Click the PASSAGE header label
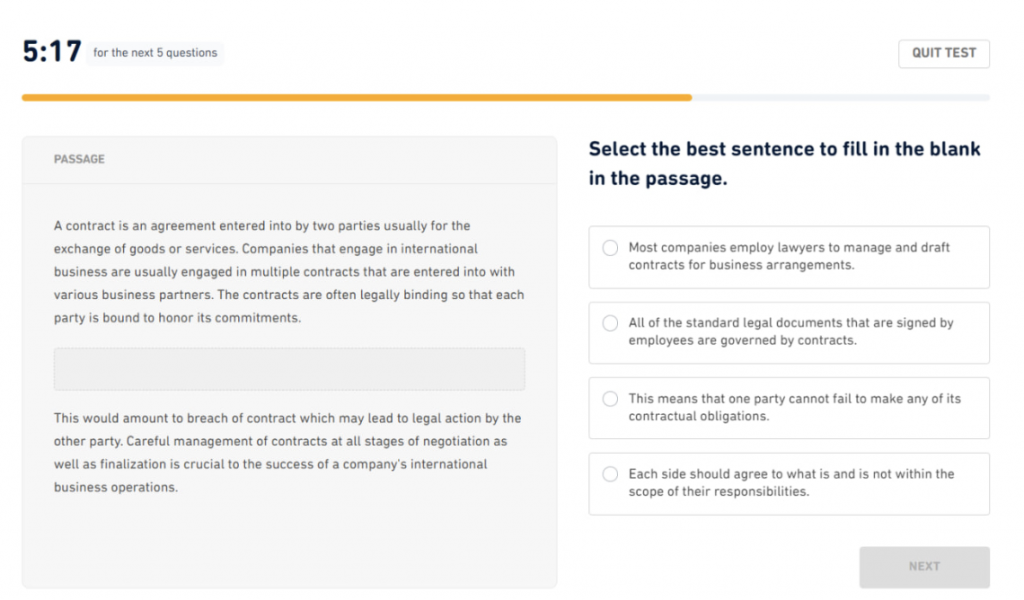Image resolution: width=1024 pixels, height=600 pixels. (79, 159)
